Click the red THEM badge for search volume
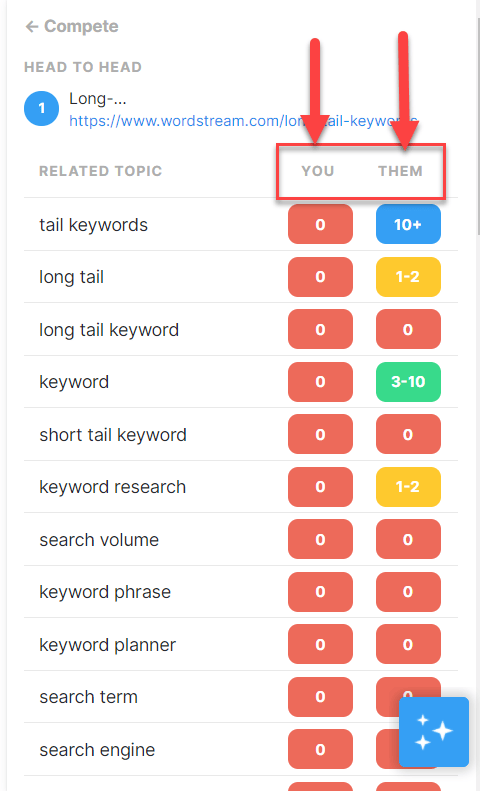The width and height of the screenshot is (480, 791). 408,539
